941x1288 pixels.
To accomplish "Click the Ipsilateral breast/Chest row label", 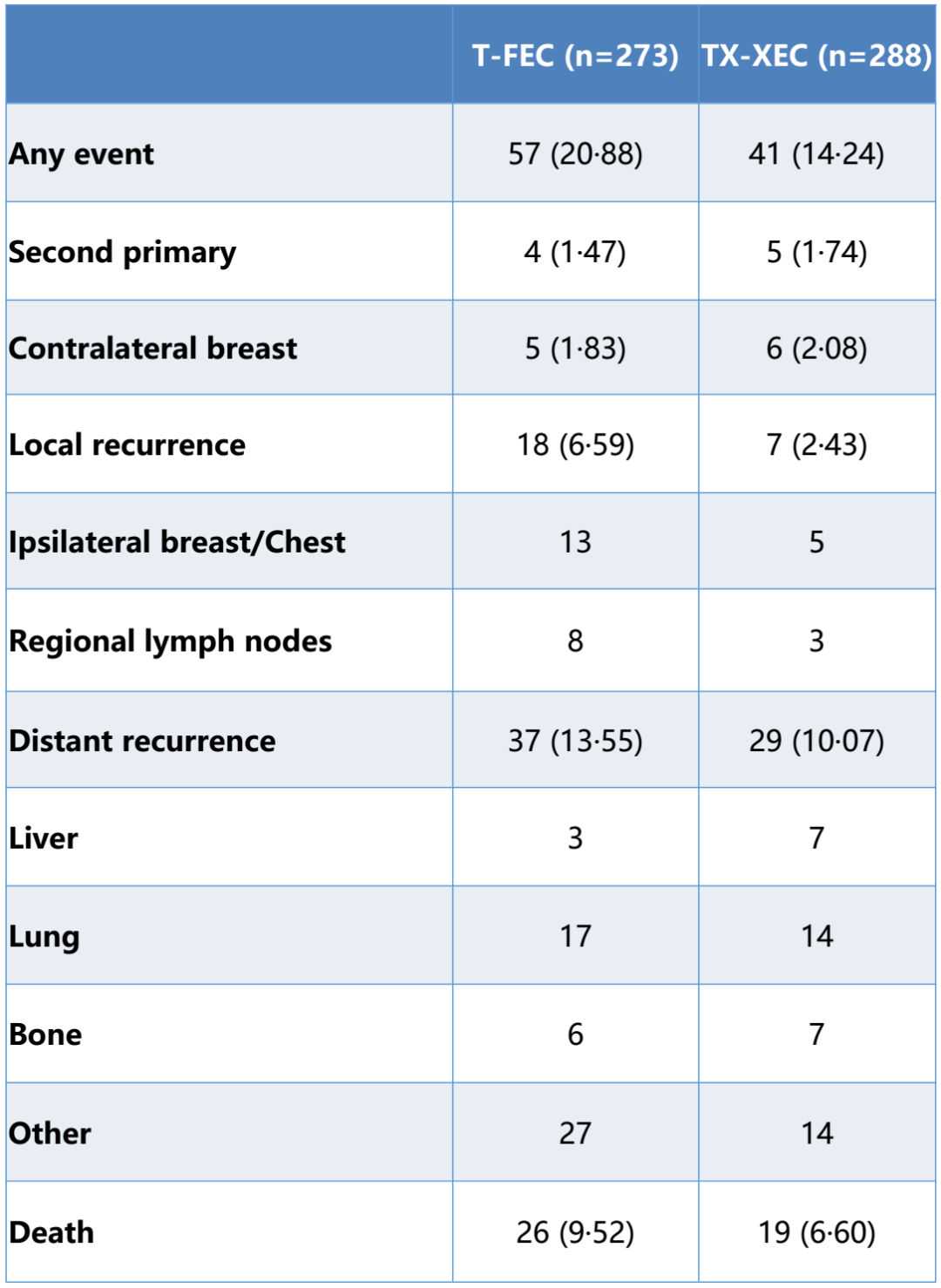I will point(177,542).
